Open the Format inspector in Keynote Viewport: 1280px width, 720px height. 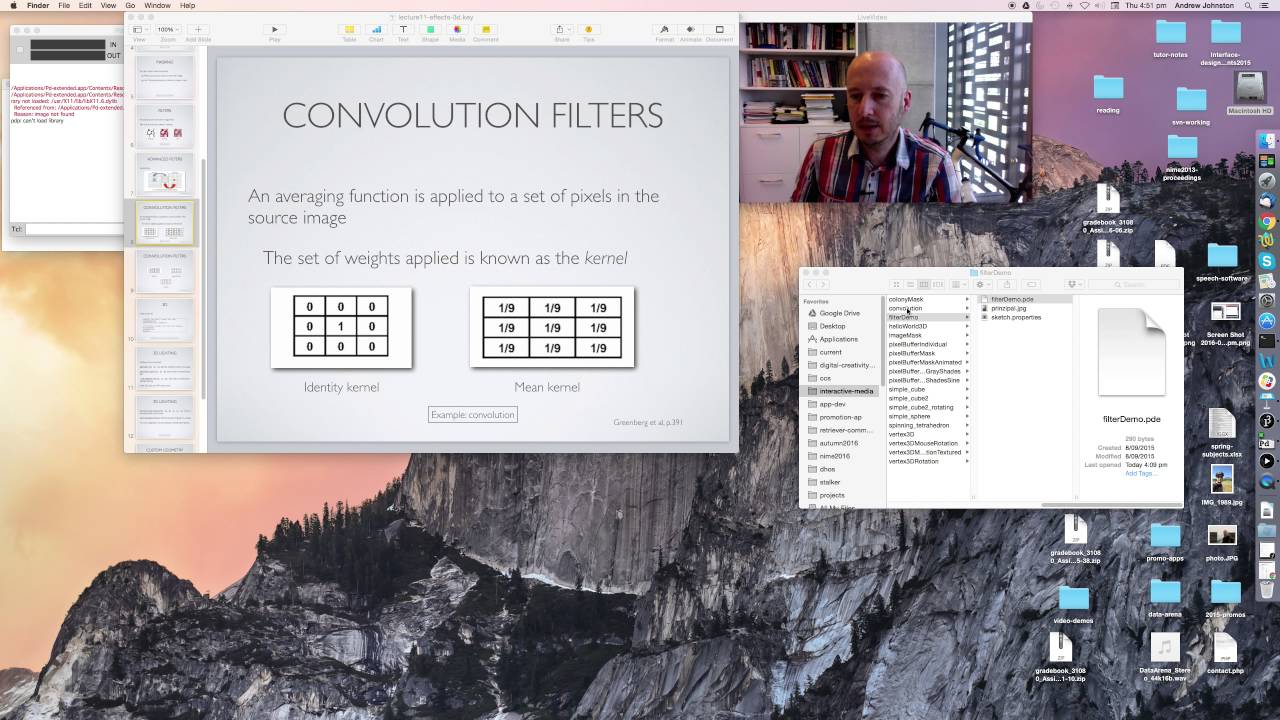click(x=664, y=32)
